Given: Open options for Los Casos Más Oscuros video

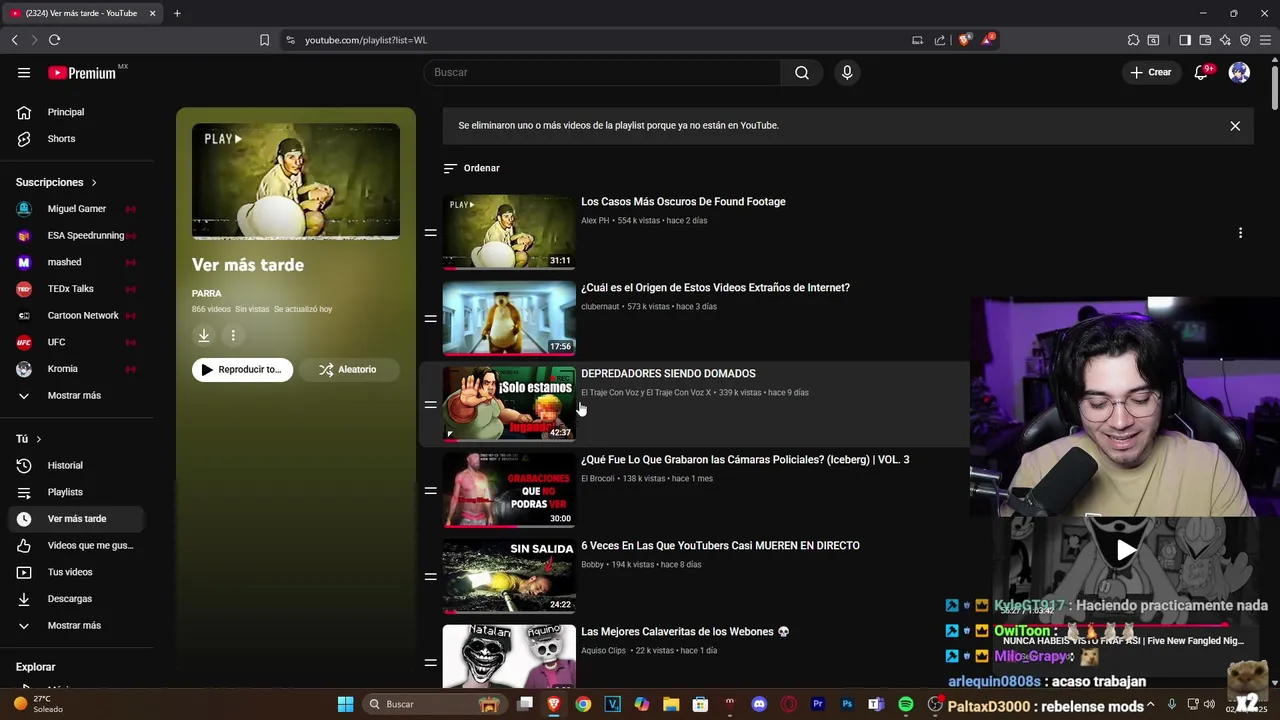Looking at the screenshot, I should pyautogui.click(x=1240, y=232).
